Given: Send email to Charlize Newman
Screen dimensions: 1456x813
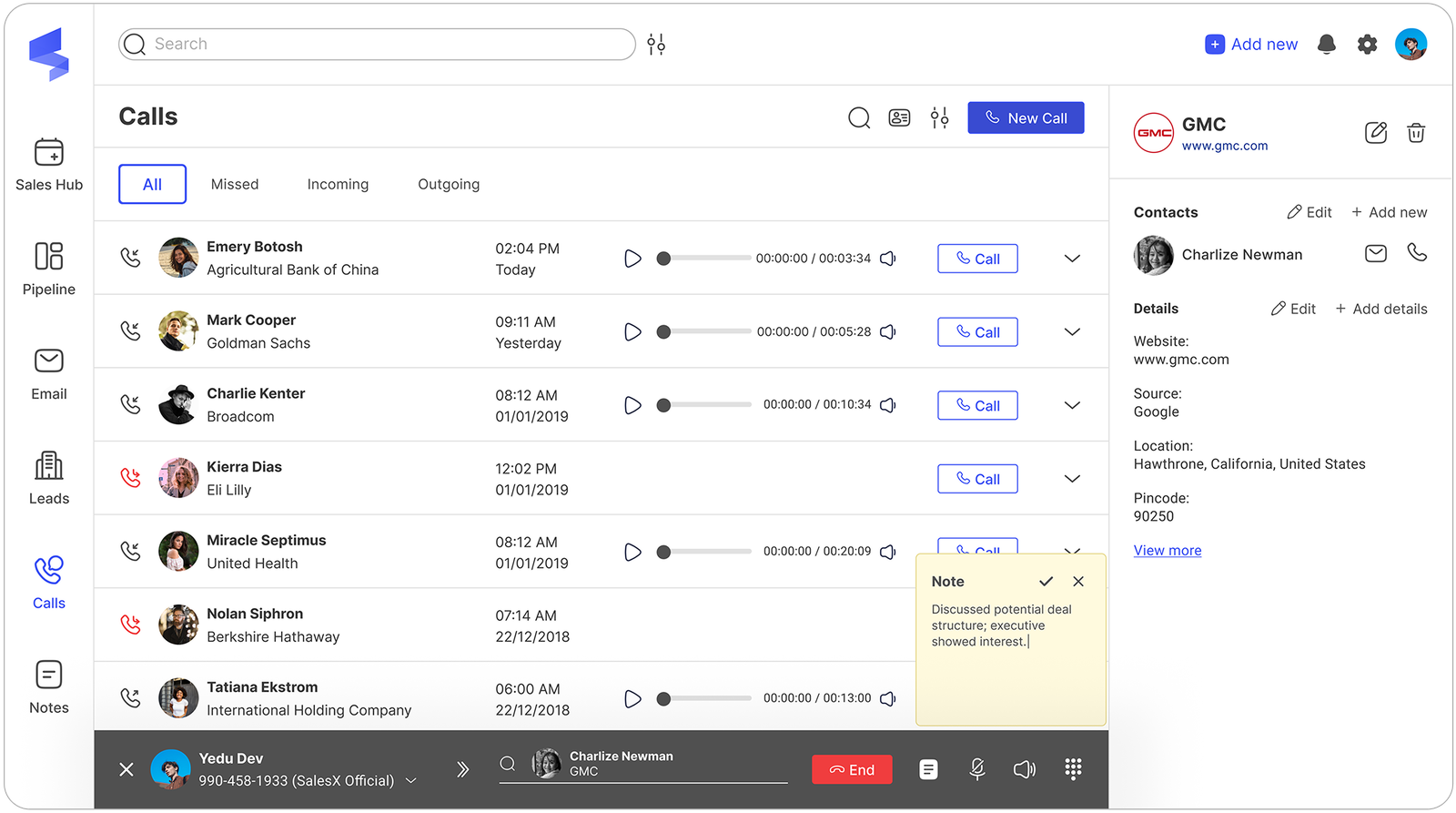Looking at the screenshot, I should (1376, 253).
